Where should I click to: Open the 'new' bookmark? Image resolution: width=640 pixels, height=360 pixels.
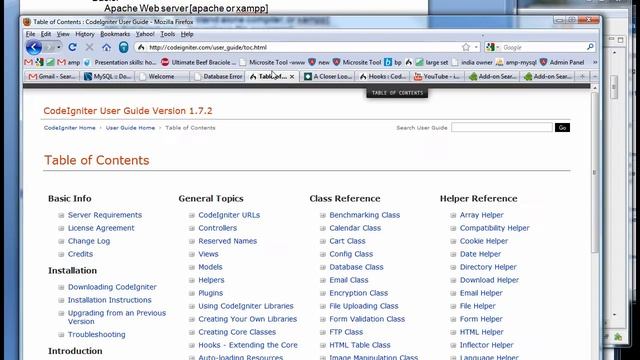[x=319, y=62]
